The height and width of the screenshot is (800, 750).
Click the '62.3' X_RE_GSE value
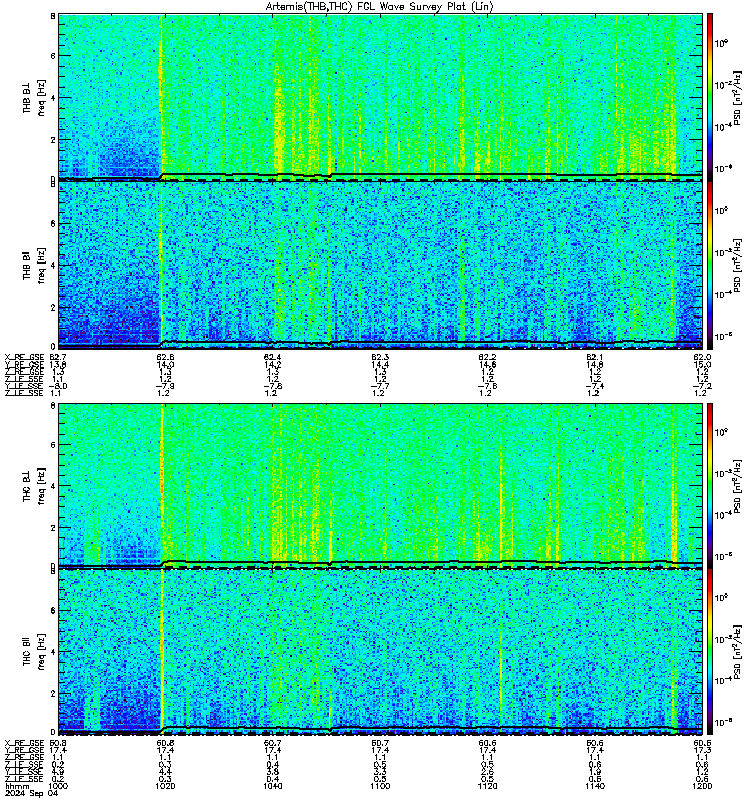[x=380, y=357]
